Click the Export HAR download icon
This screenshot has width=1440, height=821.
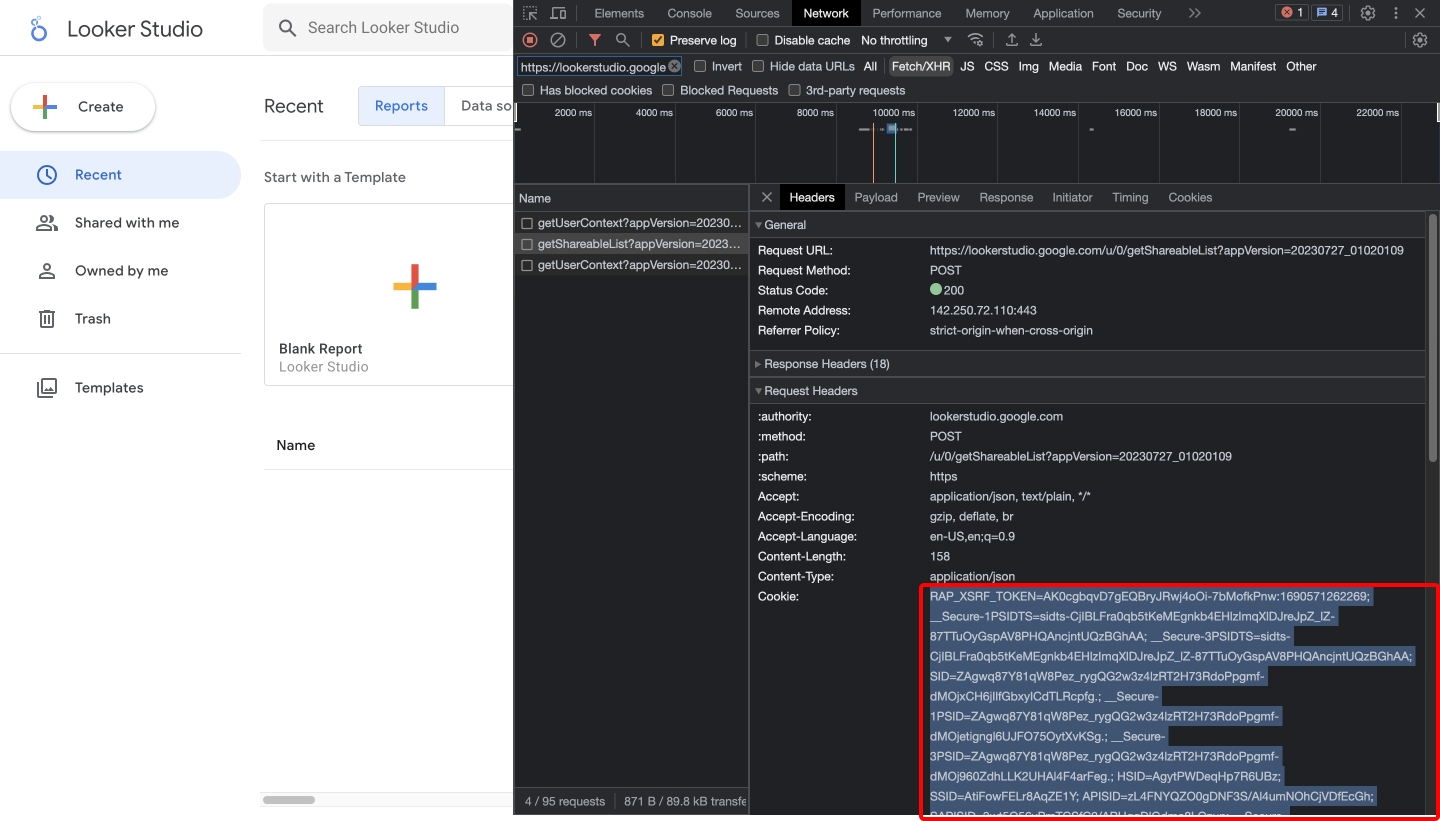point(1036,40)
